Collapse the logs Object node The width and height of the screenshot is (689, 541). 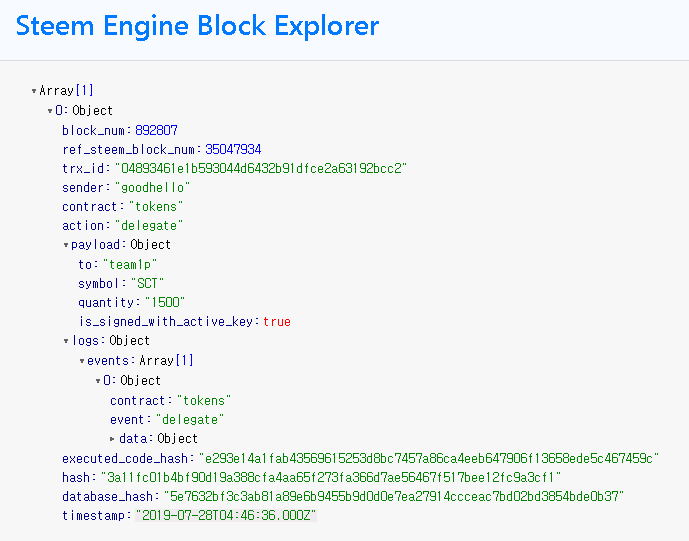coord(66,341)
